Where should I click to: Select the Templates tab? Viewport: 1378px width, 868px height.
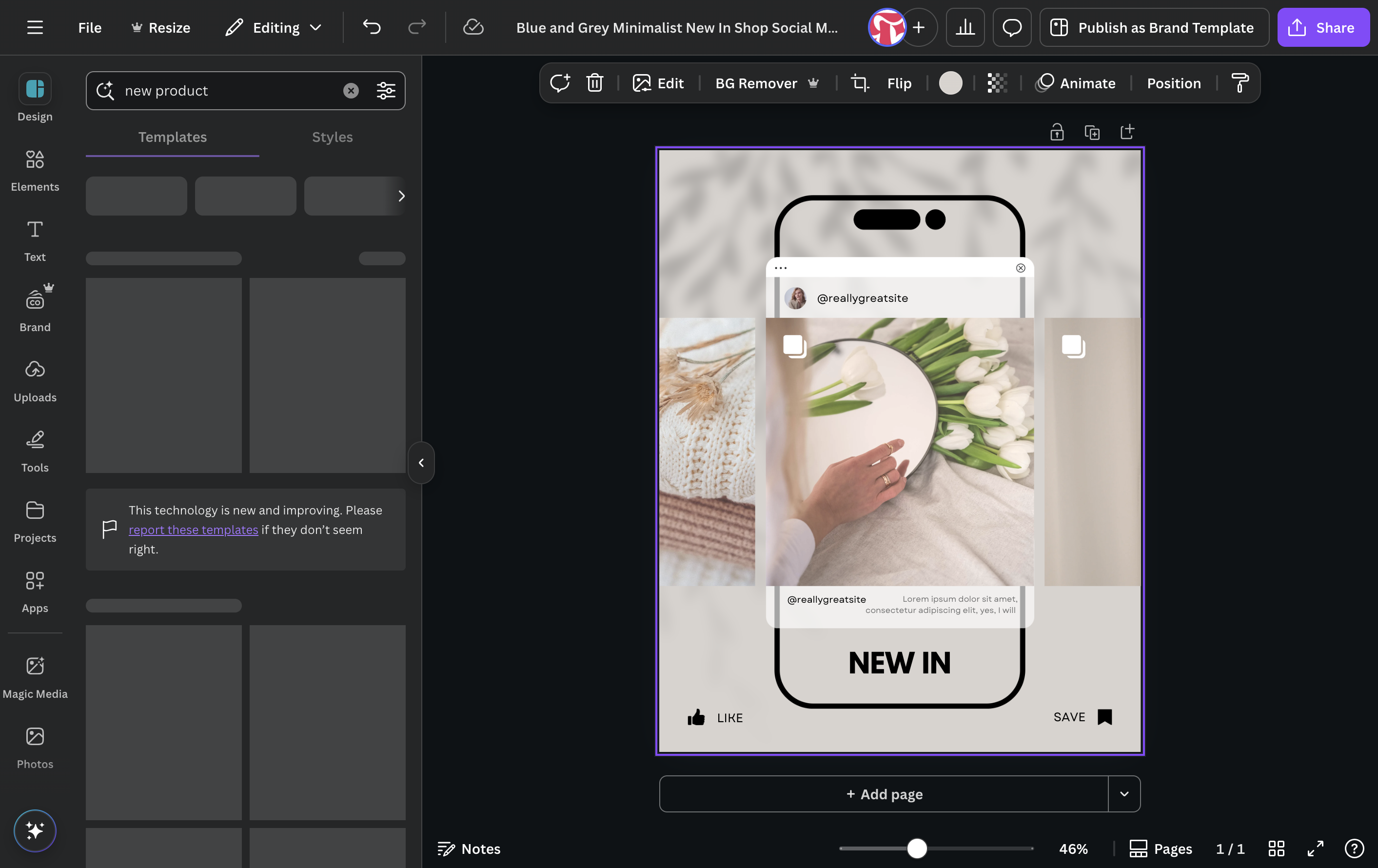[172, 137]
